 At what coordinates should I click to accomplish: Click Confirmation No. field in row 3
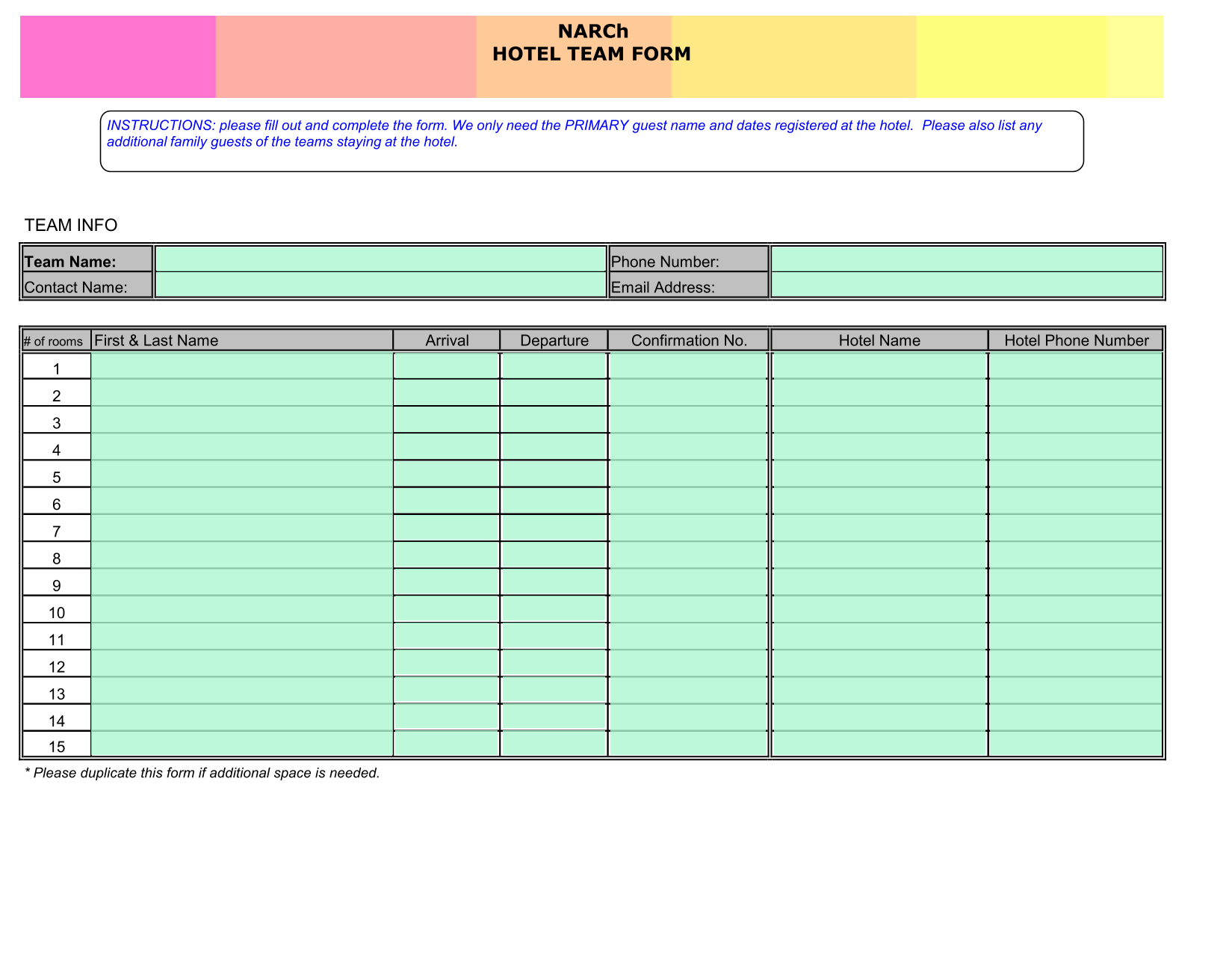(x=689, y=419)
